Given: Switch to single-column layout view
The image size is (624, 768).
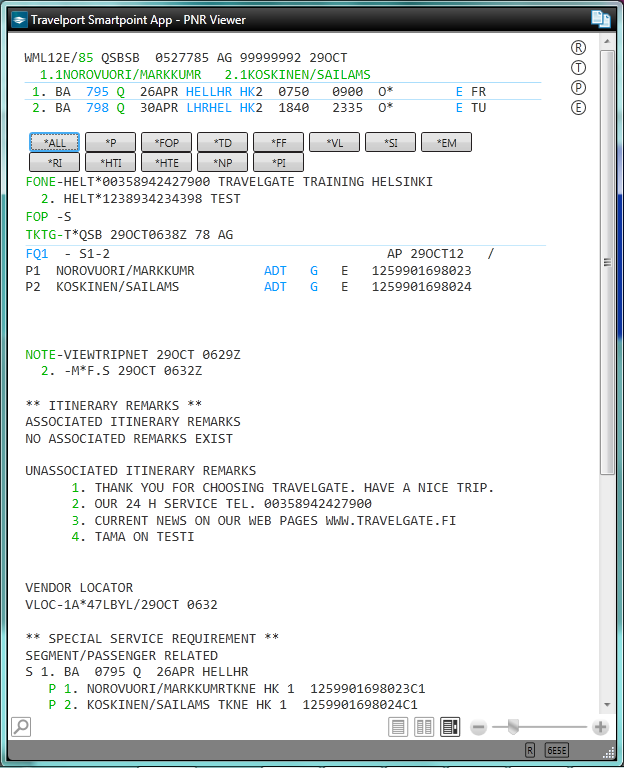Looking at the screenshot, I should (x=398, y=727).
